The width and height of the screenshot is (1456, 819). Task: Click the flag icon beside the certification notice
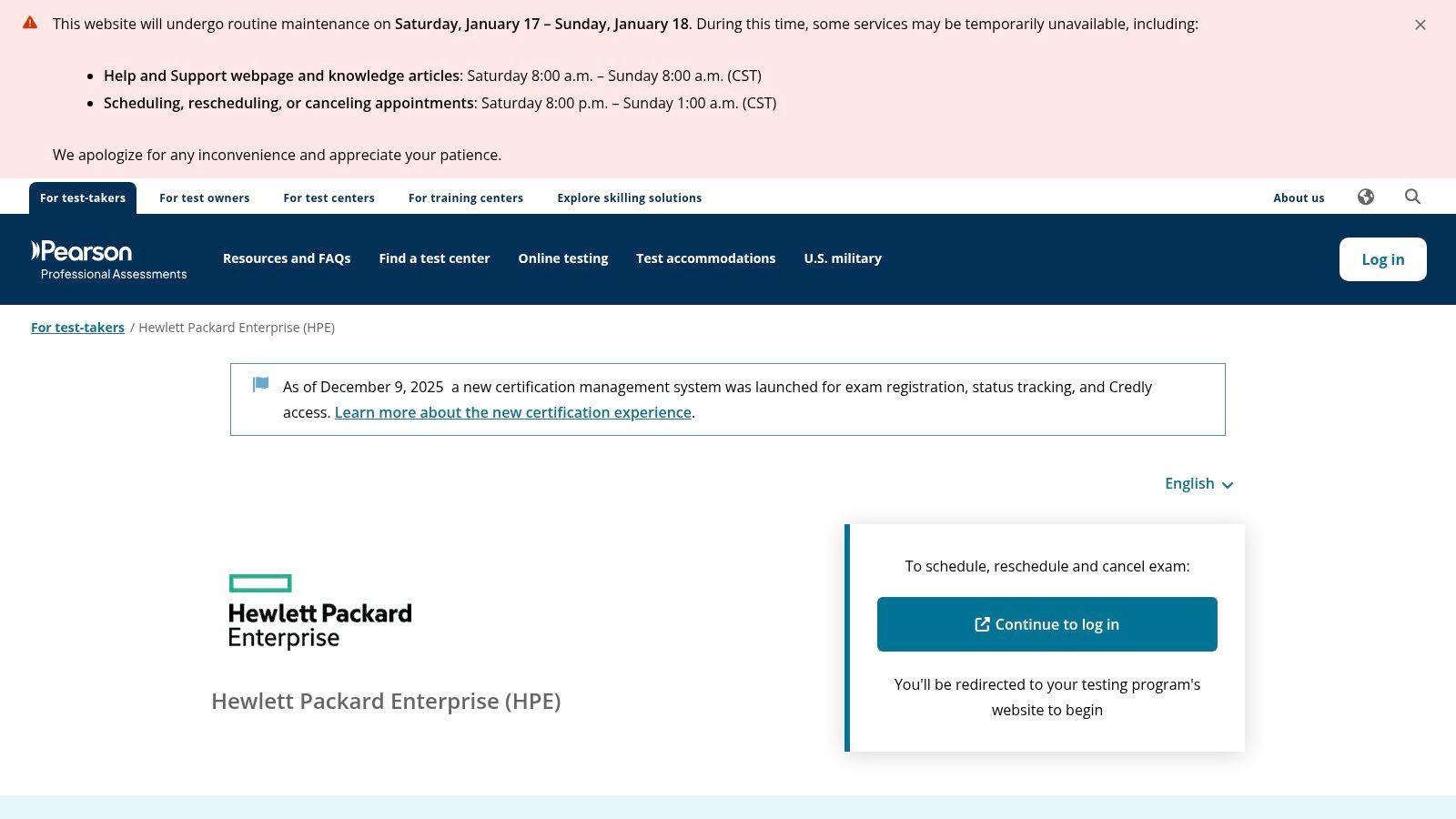click(259, 384)
